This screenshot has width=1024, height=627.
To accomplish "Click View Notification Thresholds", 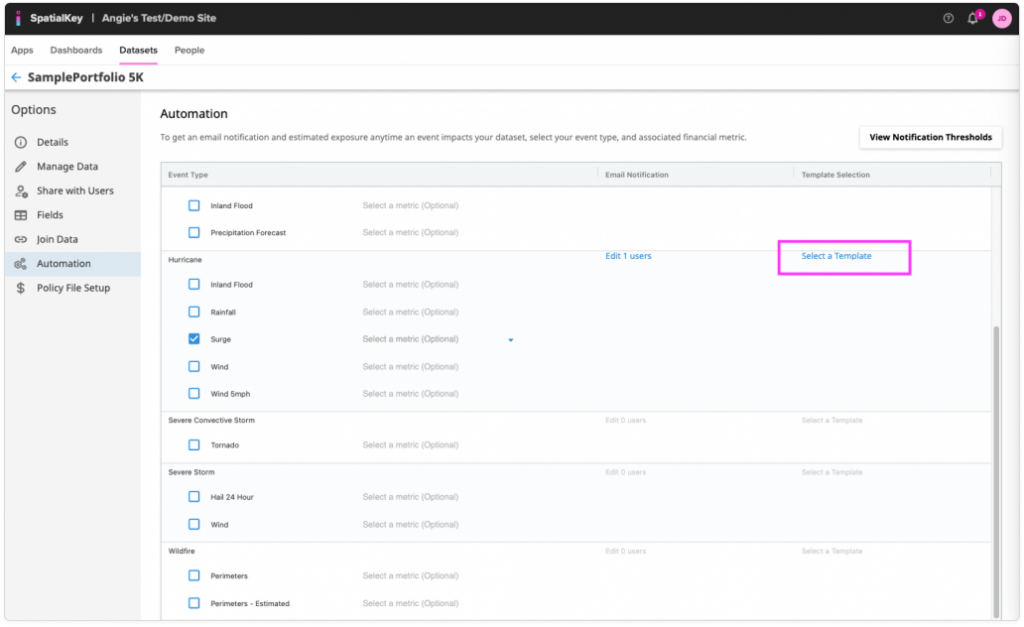I will tap(929, 137).
